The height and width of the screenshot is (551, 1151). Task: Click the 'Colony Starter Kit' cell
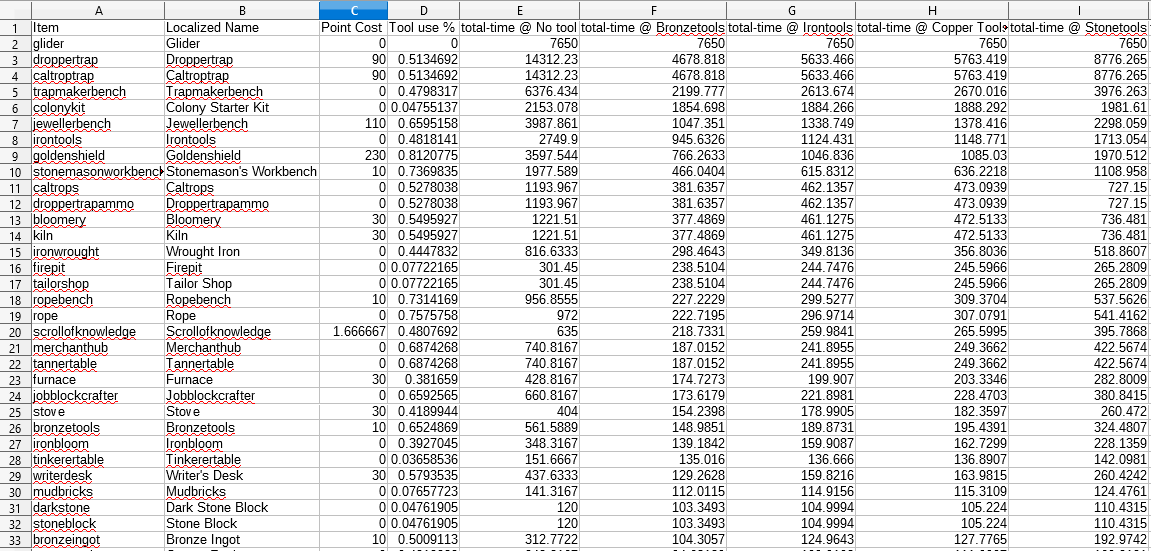(242, 107)
